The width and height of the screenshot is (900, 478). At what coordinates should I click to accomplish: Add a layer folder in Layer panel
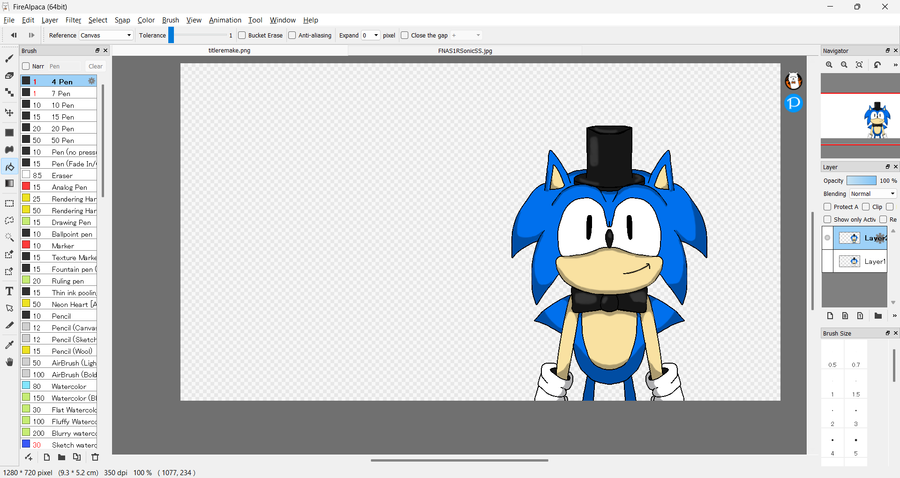point(878,316)
